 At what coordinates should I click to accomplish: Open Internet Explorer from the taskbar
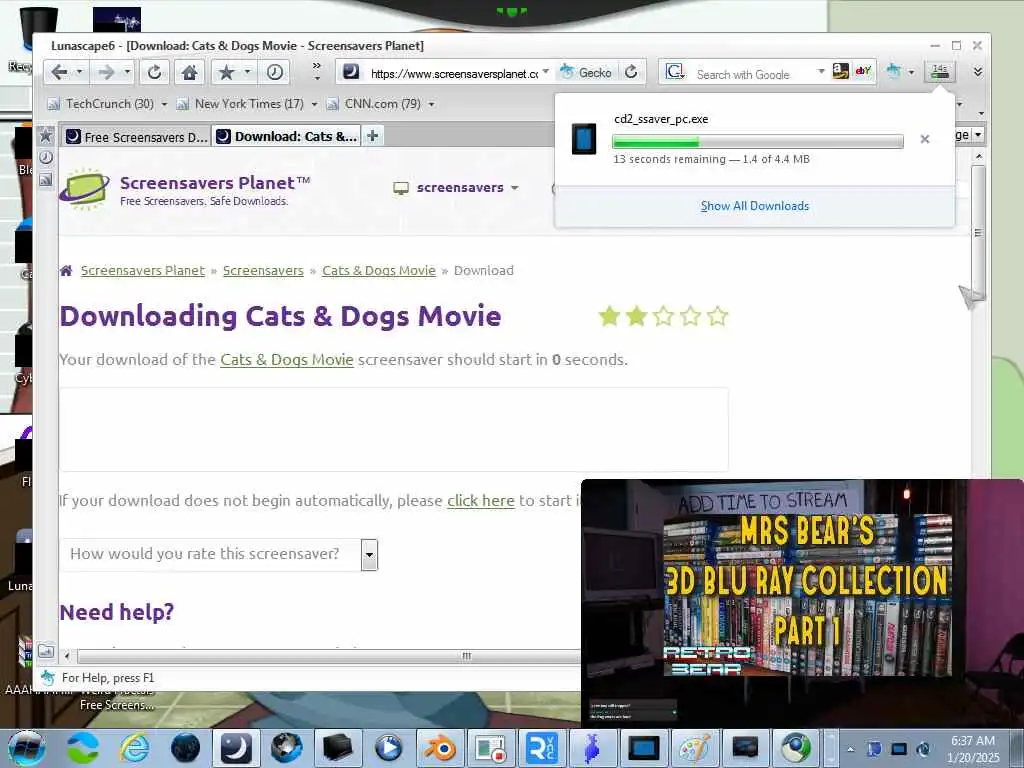coord(134,748)
